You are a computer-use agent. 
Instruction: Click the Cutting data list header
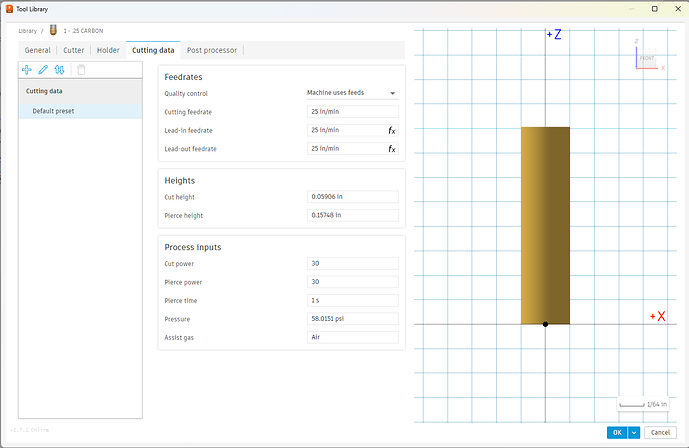[x=80, y=91]
